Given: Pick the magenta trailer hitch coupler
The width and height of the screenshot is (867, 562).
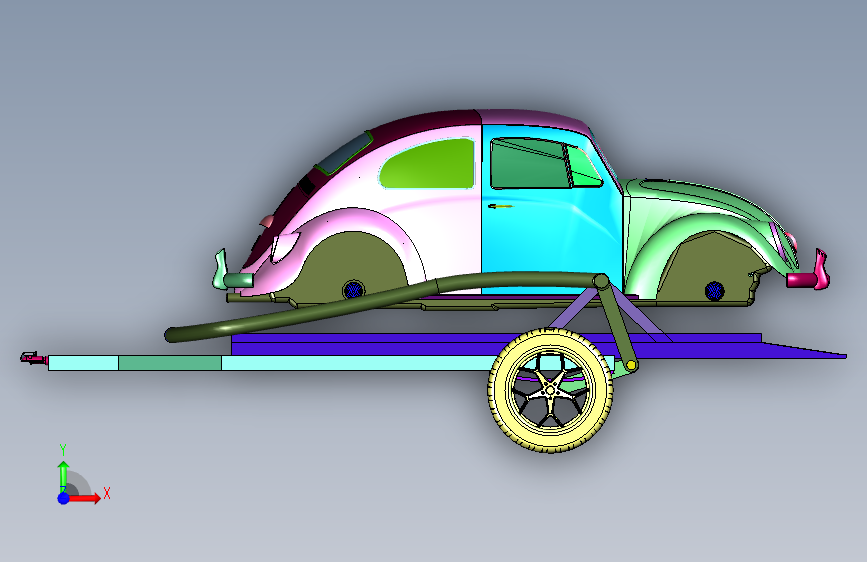Looking at the screenshot, I should coord(34,358).
